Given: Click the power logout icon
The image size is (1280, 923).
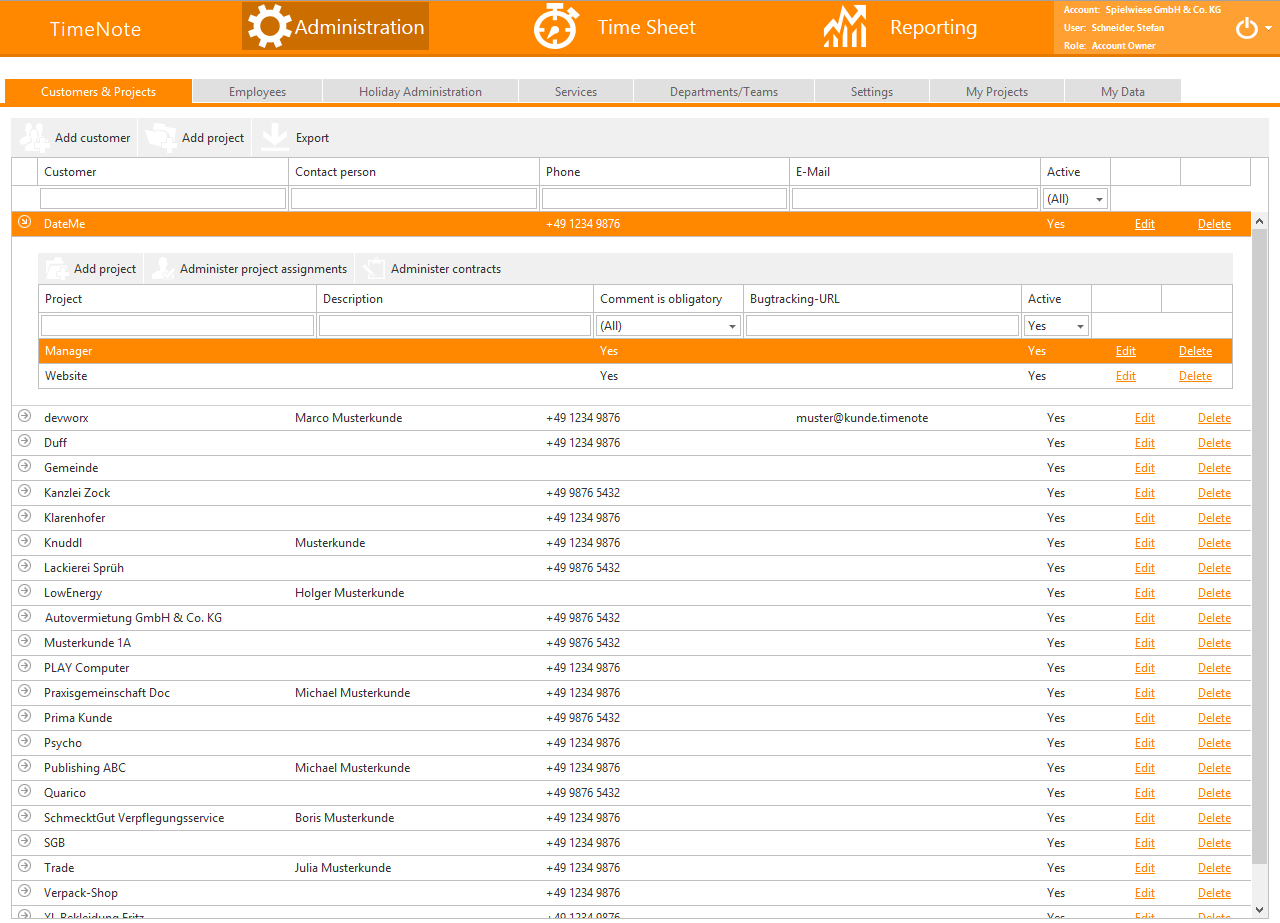Looking at the screenshot, I should (x=1246, y=28).
